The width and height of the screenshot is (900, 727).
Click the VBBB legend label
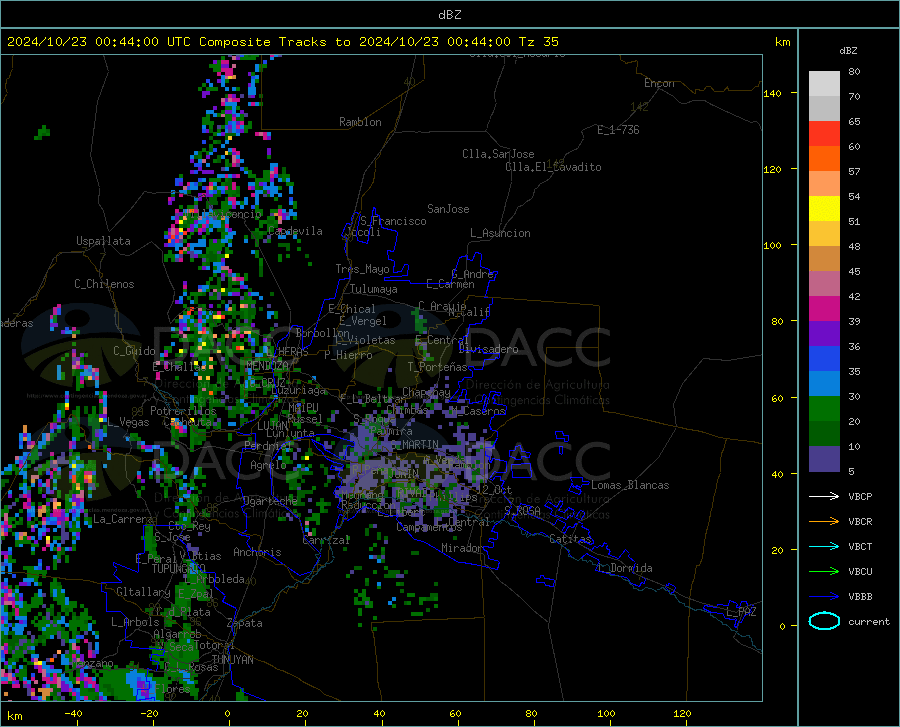pyautogui.click(x=860, y=597)
